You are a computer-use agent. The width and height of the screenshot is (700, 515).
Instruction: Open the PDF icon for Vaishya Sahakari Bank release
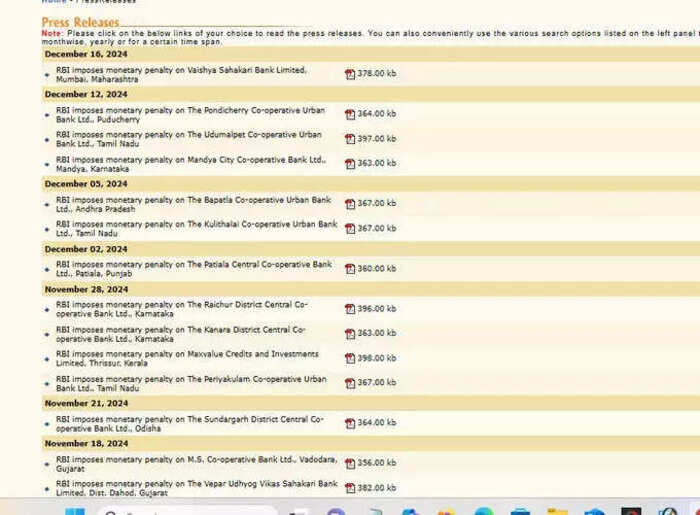pos(350,74)
